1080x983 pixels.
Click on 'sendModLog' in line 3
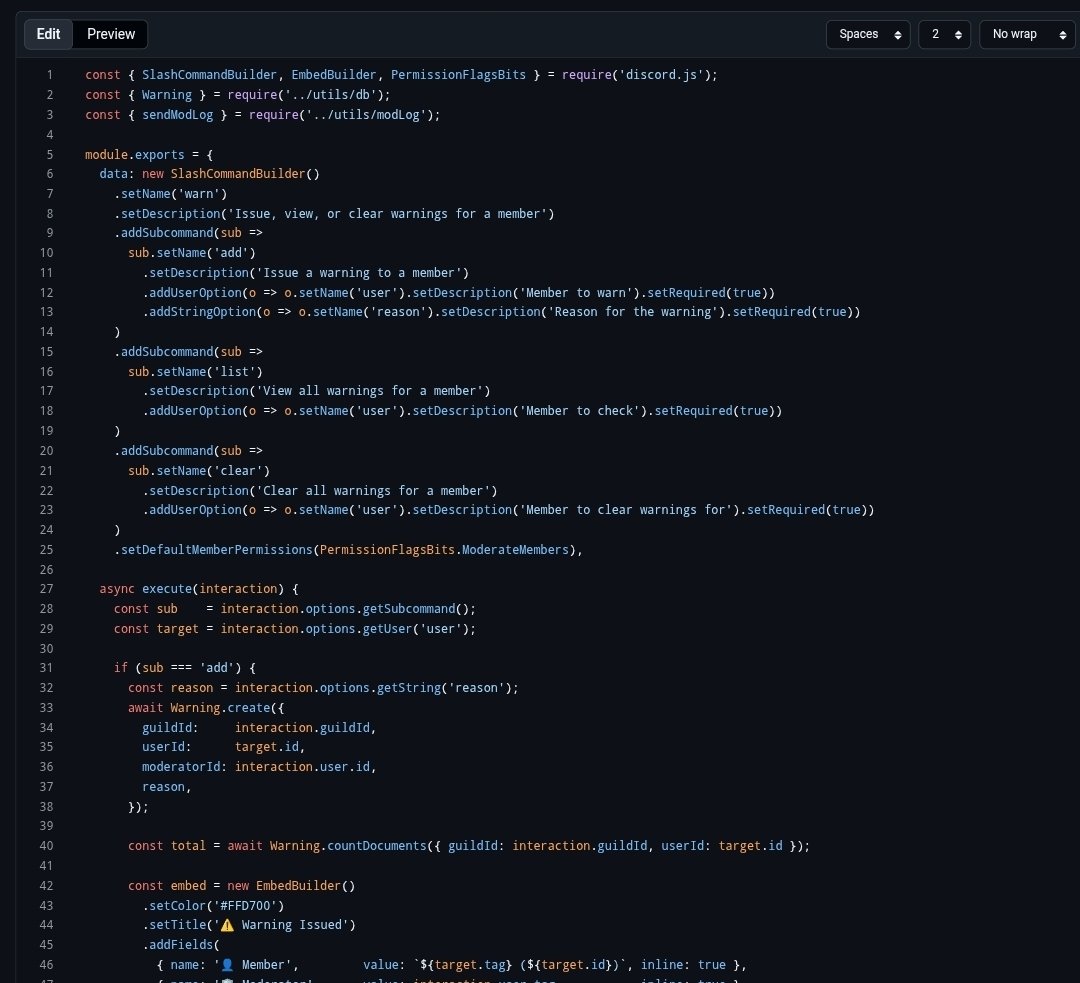coord(178,114)
